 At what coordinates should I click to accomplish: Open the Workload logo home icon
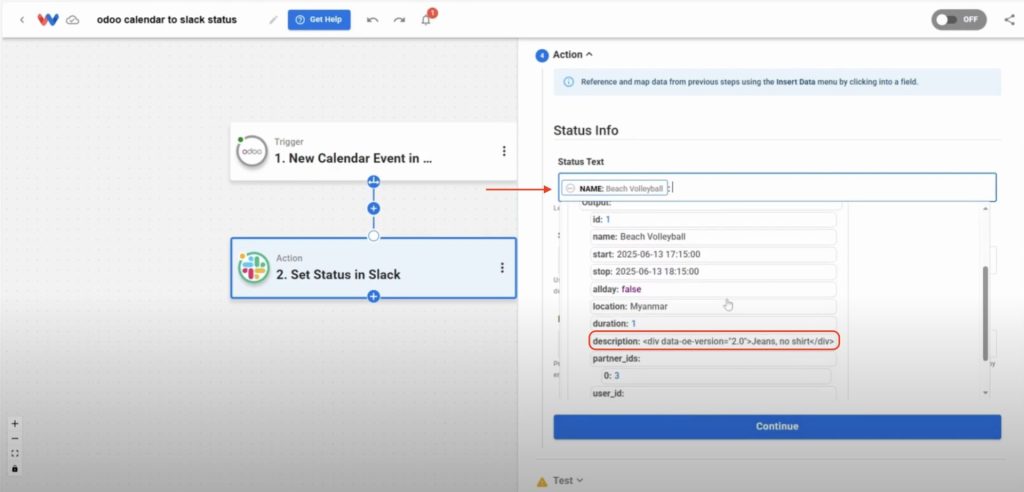click(x=48, y=20)
